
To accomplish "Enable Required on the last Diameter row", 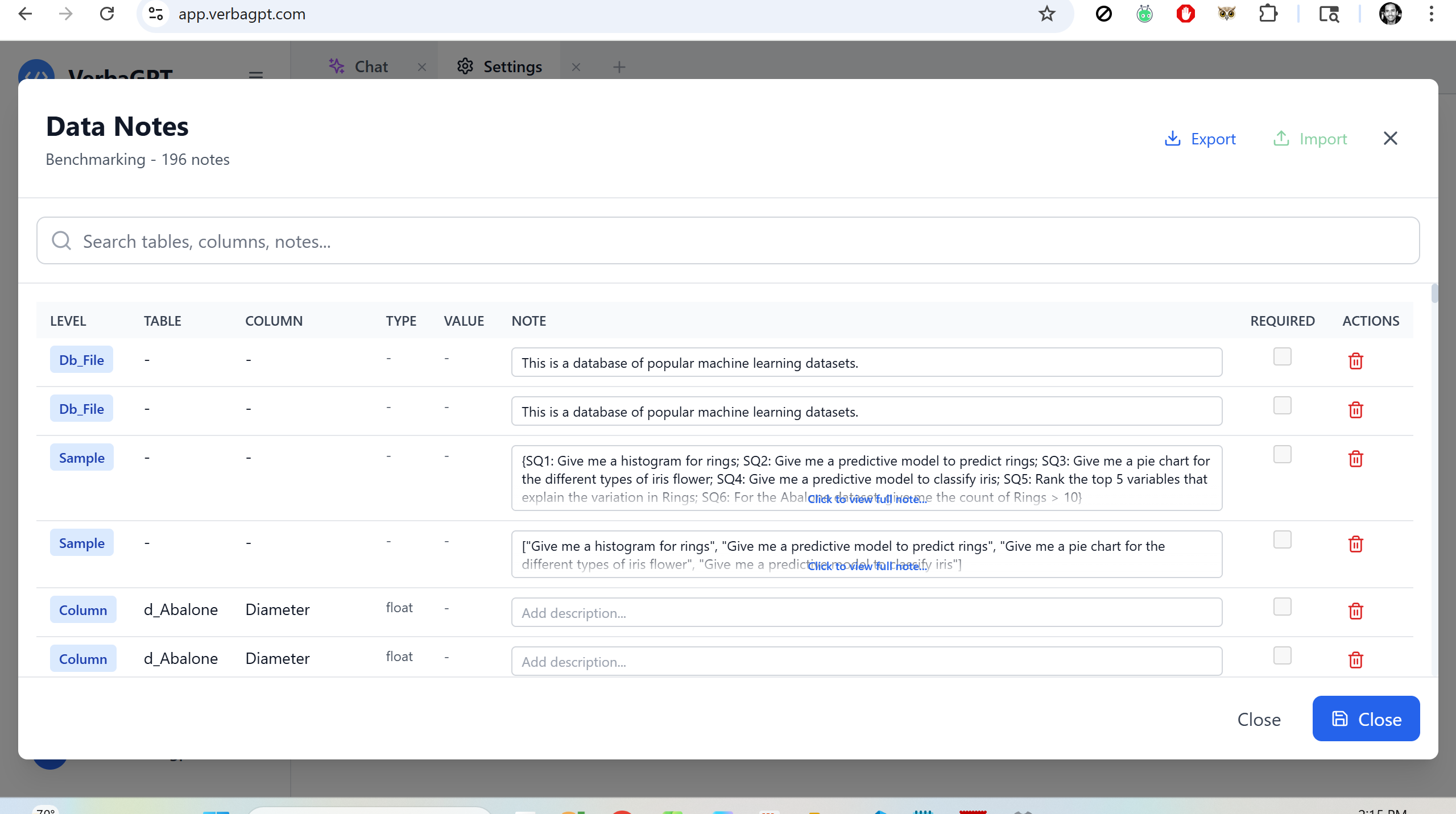I will (x=1283, y=655).
